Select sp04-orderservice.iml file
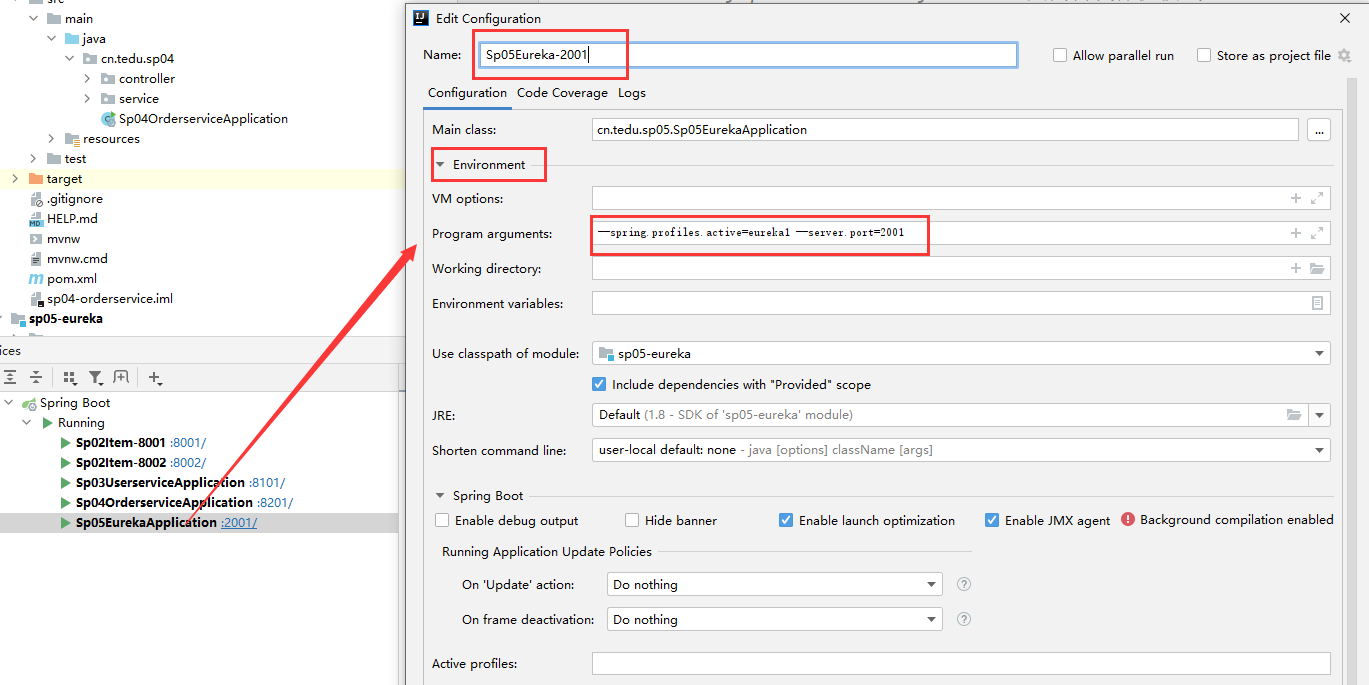The height and width of the screenshot is (685, 1369). (110, 298)
